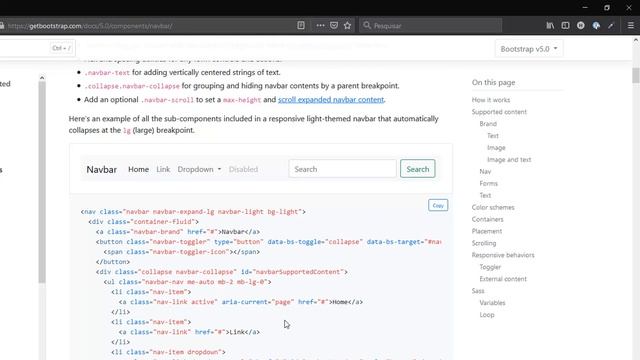Image resolution: width=640 pixels, height=360 pixels.
Task: Click the globe extension icon
Action: pos(596,25)
